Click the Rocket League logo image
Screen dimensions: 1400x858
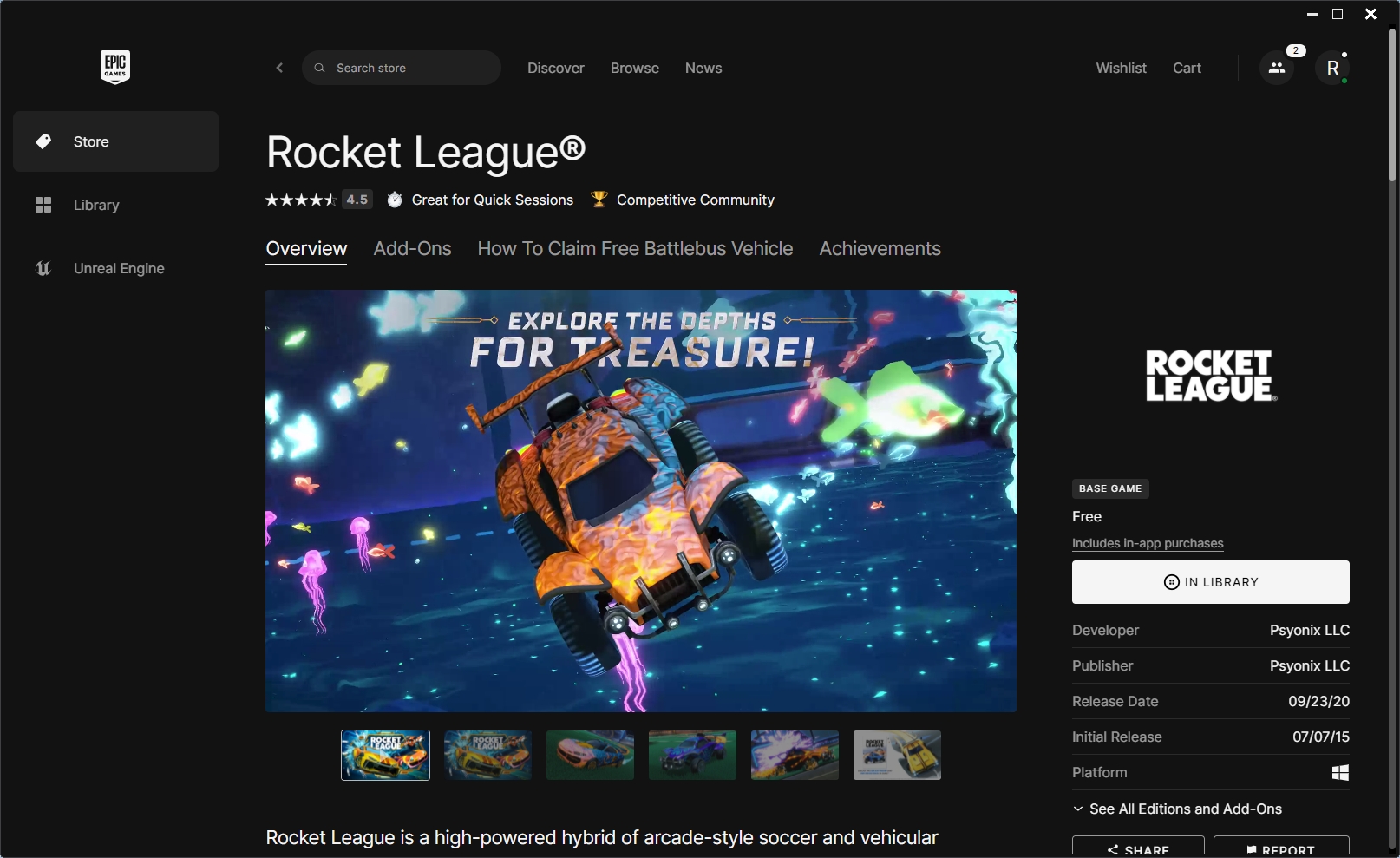click(x=1211, y=376)
